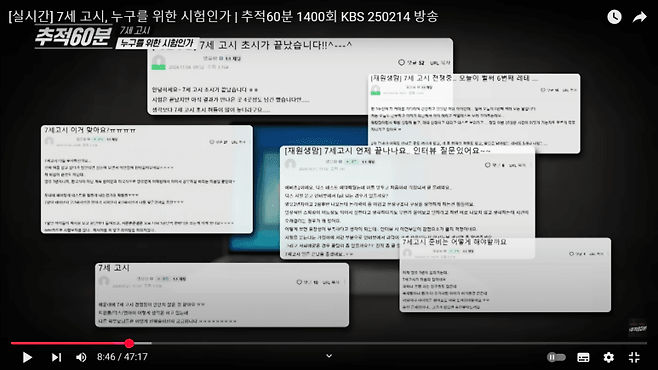Mute the video volume
This screenshot has width=658, height=370.
(81, 357)
